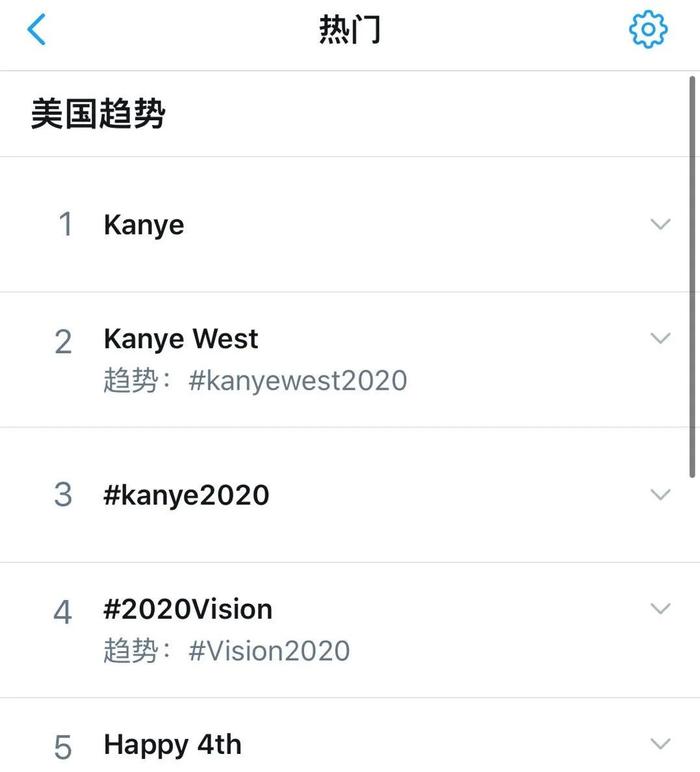Open trends settings gear icon

click(x=648, y=29)
